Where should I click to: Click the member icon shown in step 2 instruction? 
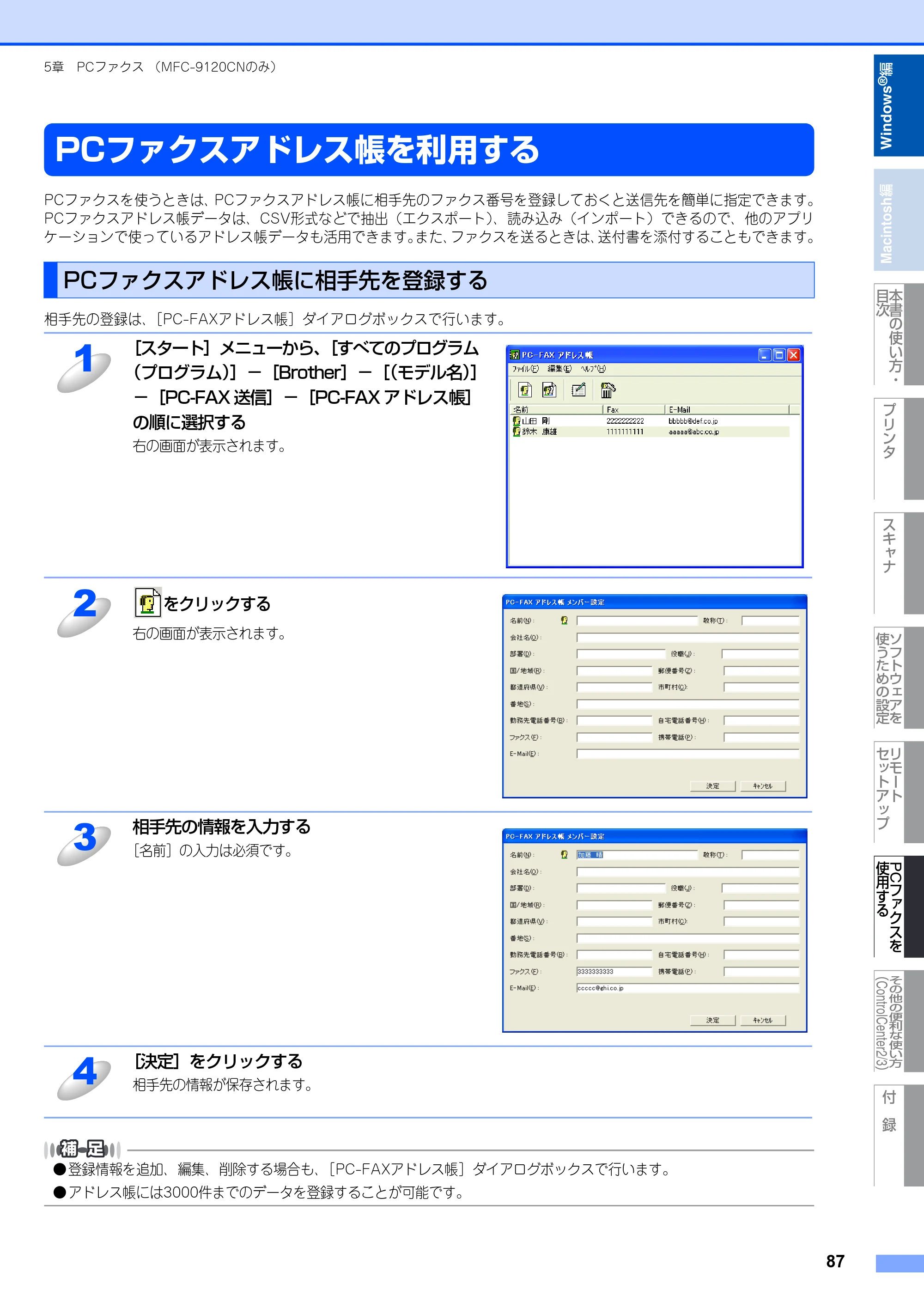(x=147, y=603)
